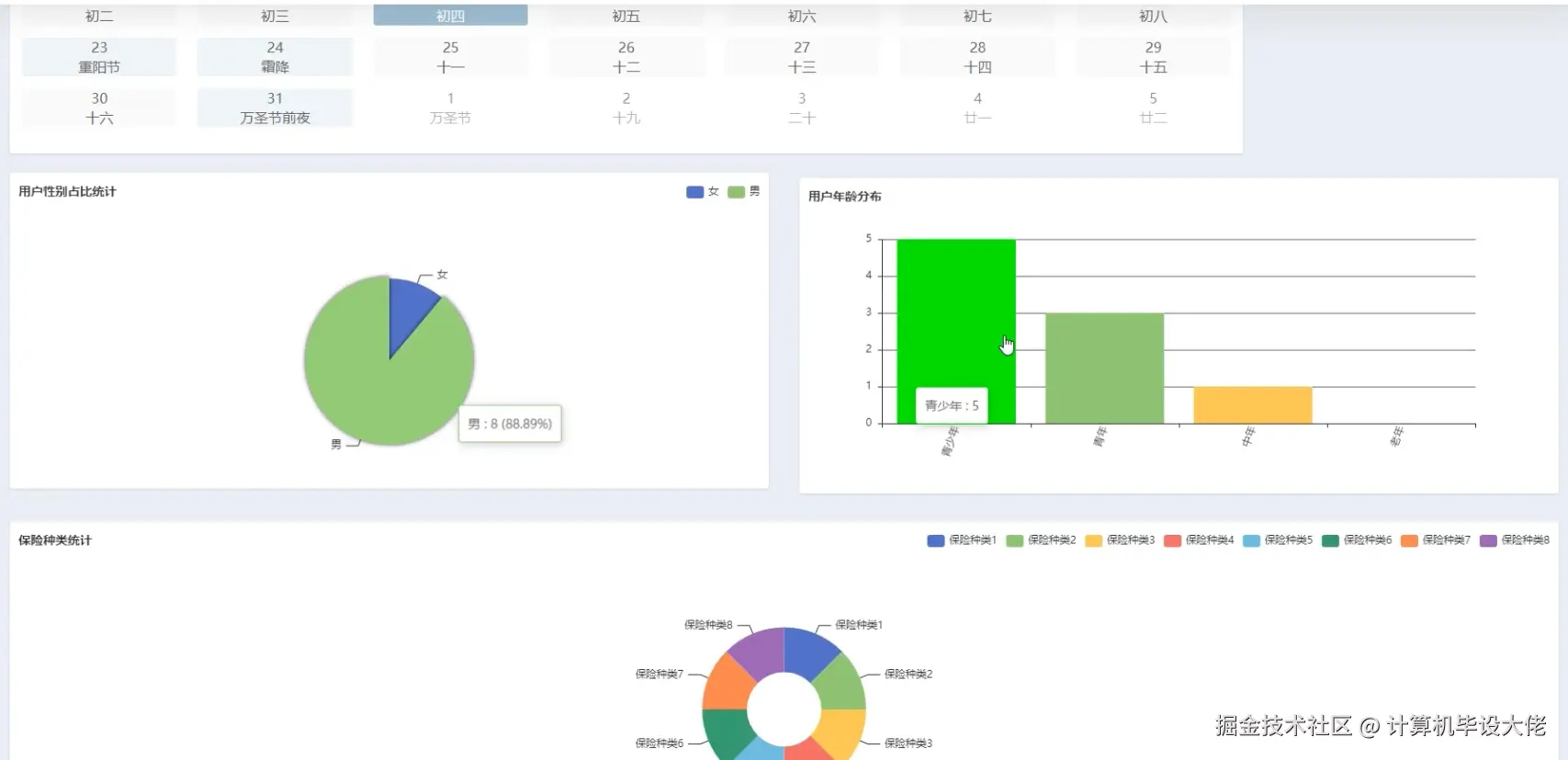Select next-month date 5 廿二

pos(1154,108)
